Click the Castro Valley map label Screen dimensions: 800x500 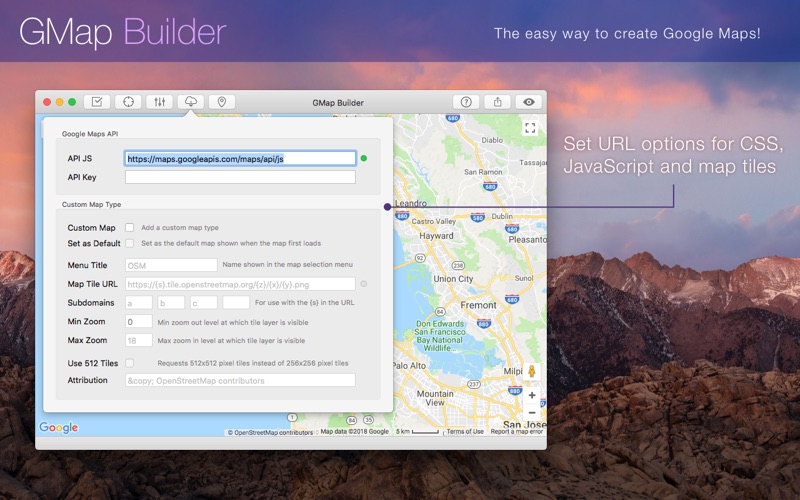pos(434,221)
